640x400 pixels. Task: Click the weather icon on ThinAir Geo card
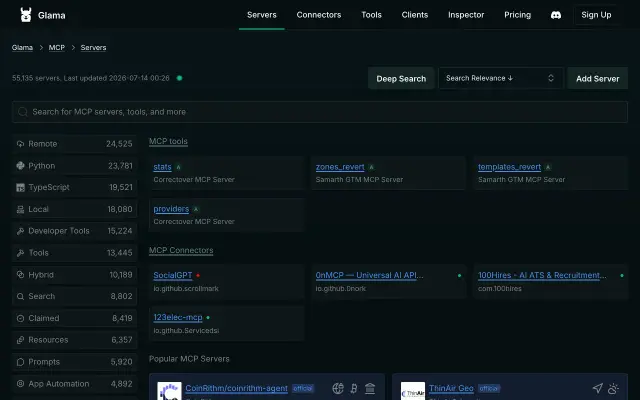613,388
